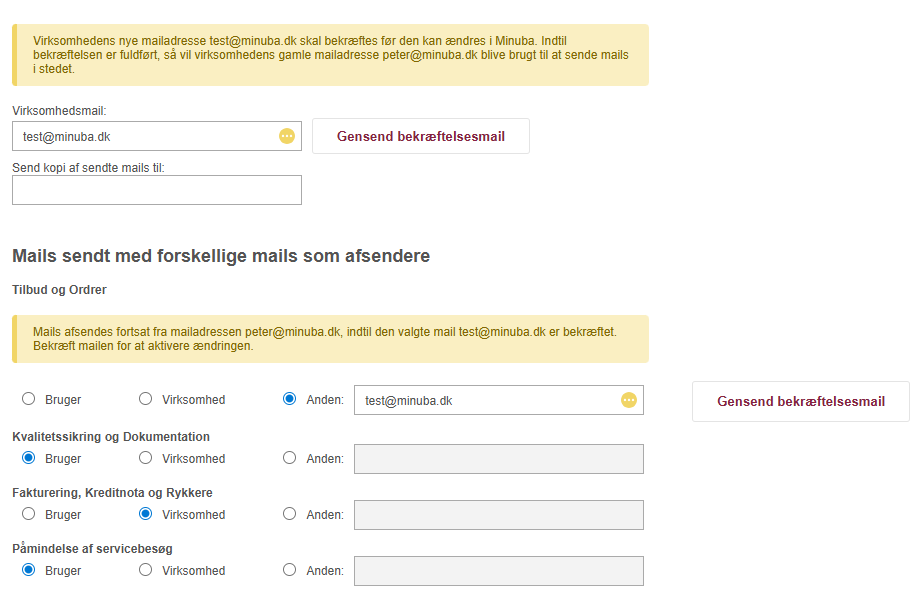919x610 pixels.
Task: Select Virksomhed for Fakturering, Kreditnota og Rykkere
Action: click(x=145, y=514)
